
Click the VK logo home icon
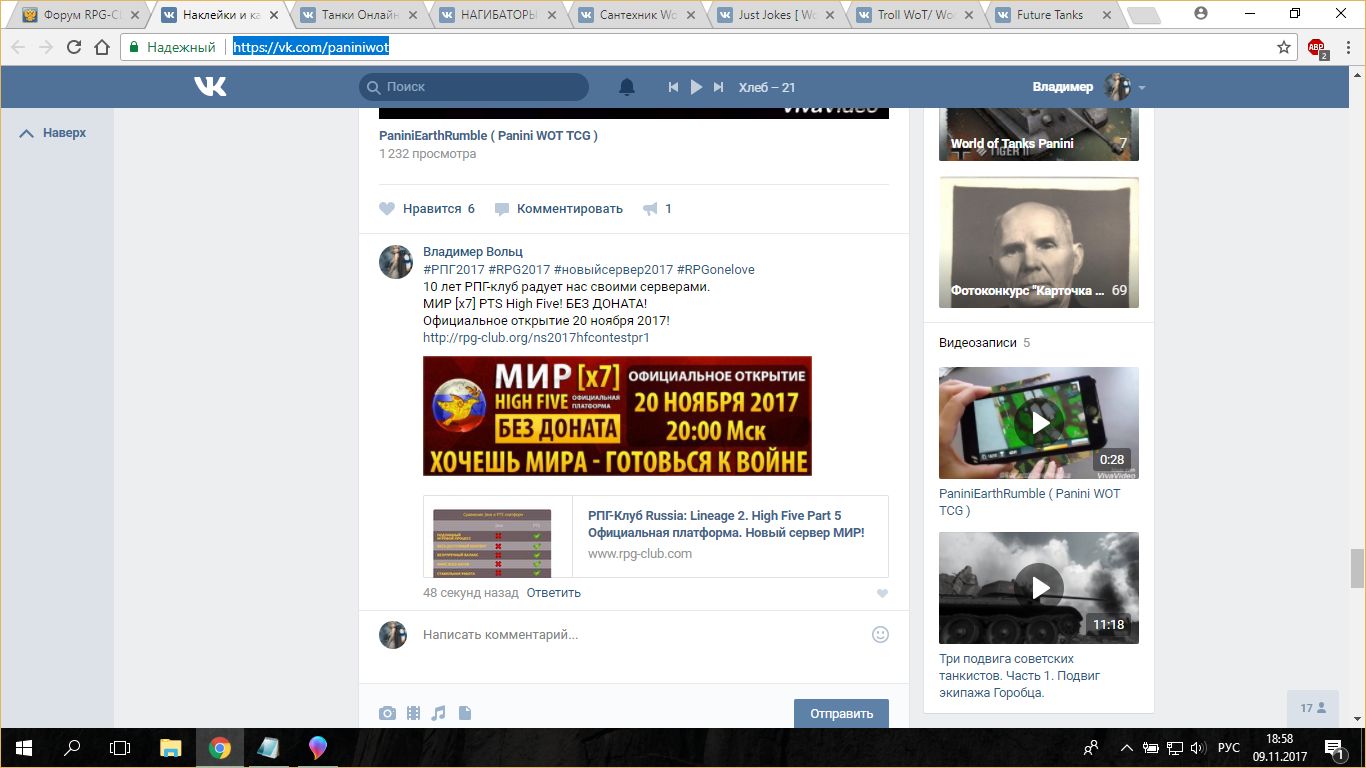pos(210,87)
